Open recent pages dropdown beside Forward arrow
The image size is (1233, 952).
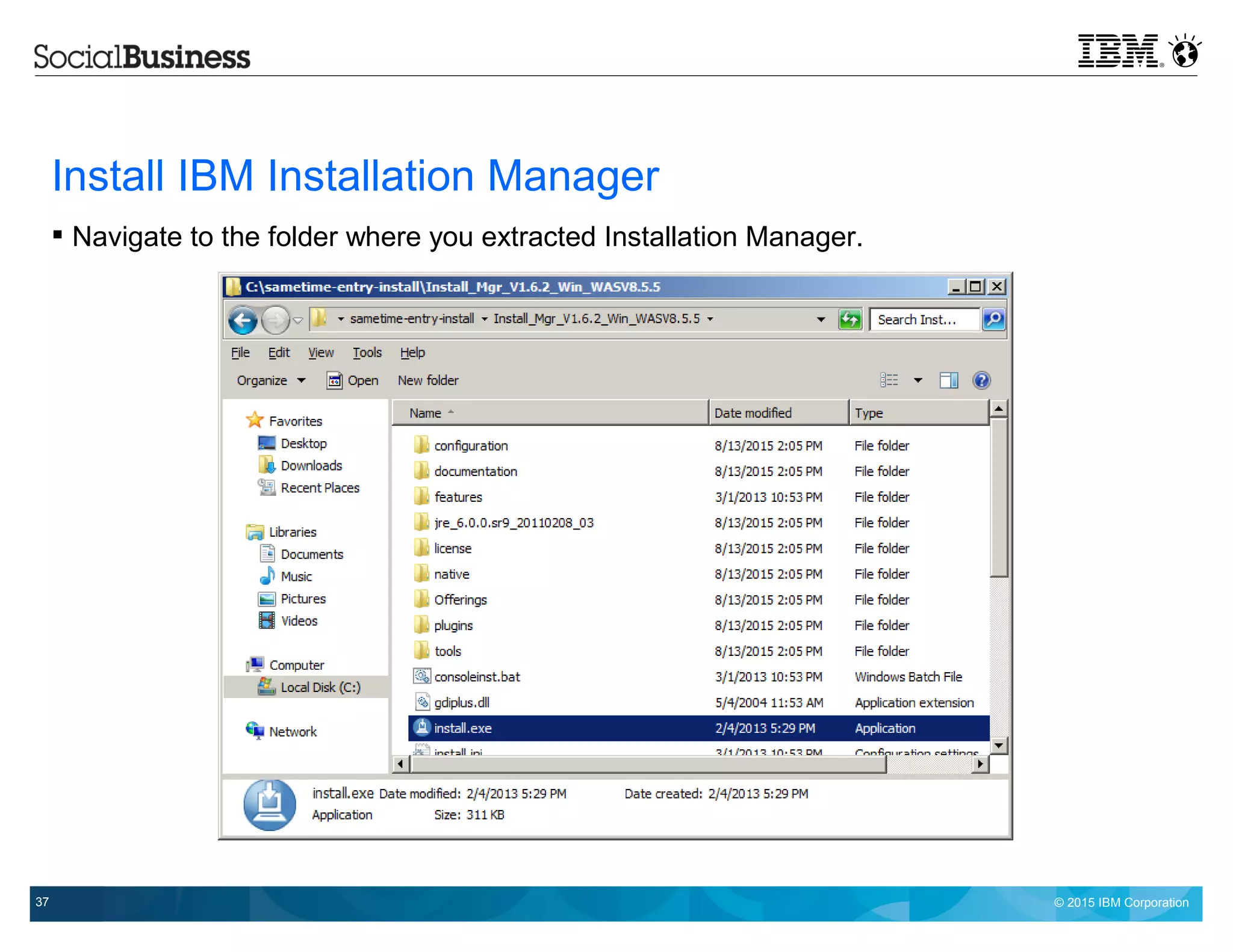tap(298, 321)
